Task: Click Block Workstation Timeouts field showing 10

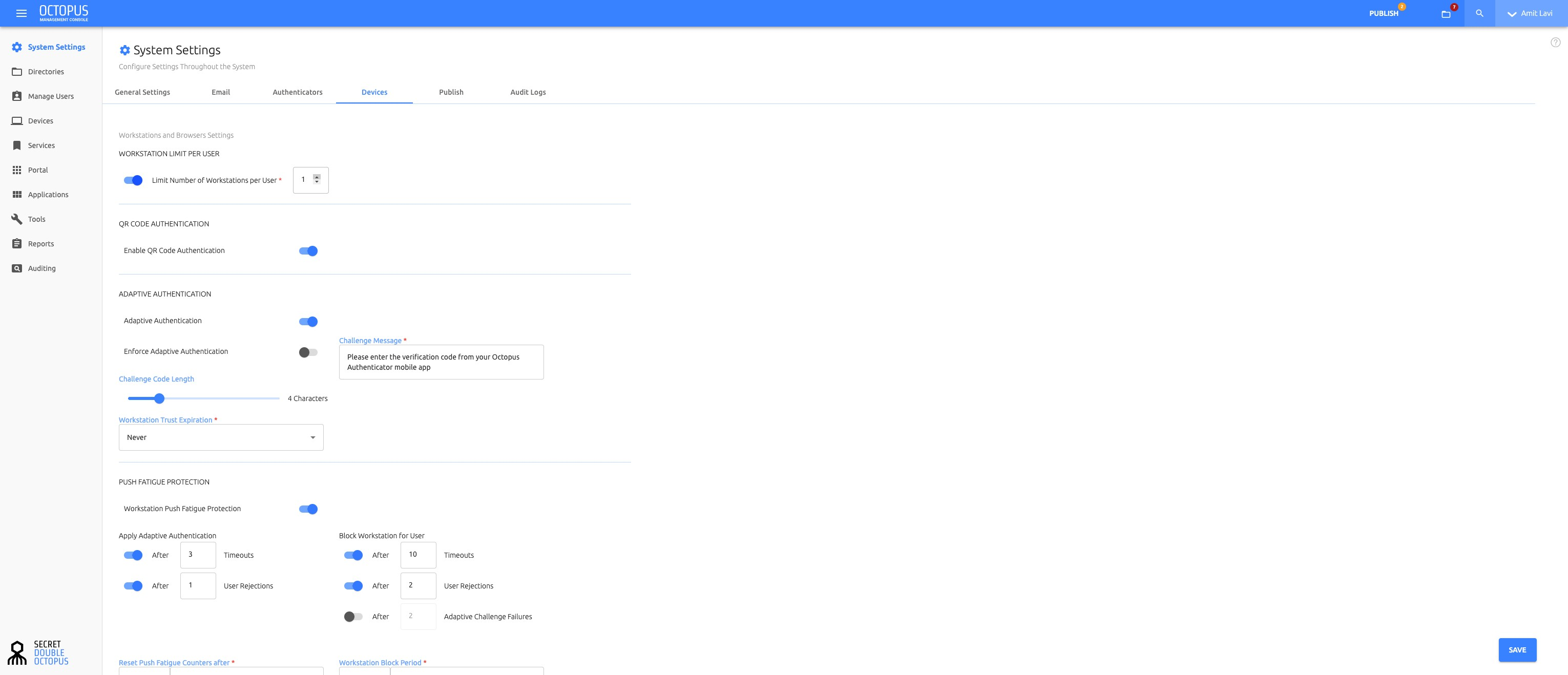Action: pos(418,555)
